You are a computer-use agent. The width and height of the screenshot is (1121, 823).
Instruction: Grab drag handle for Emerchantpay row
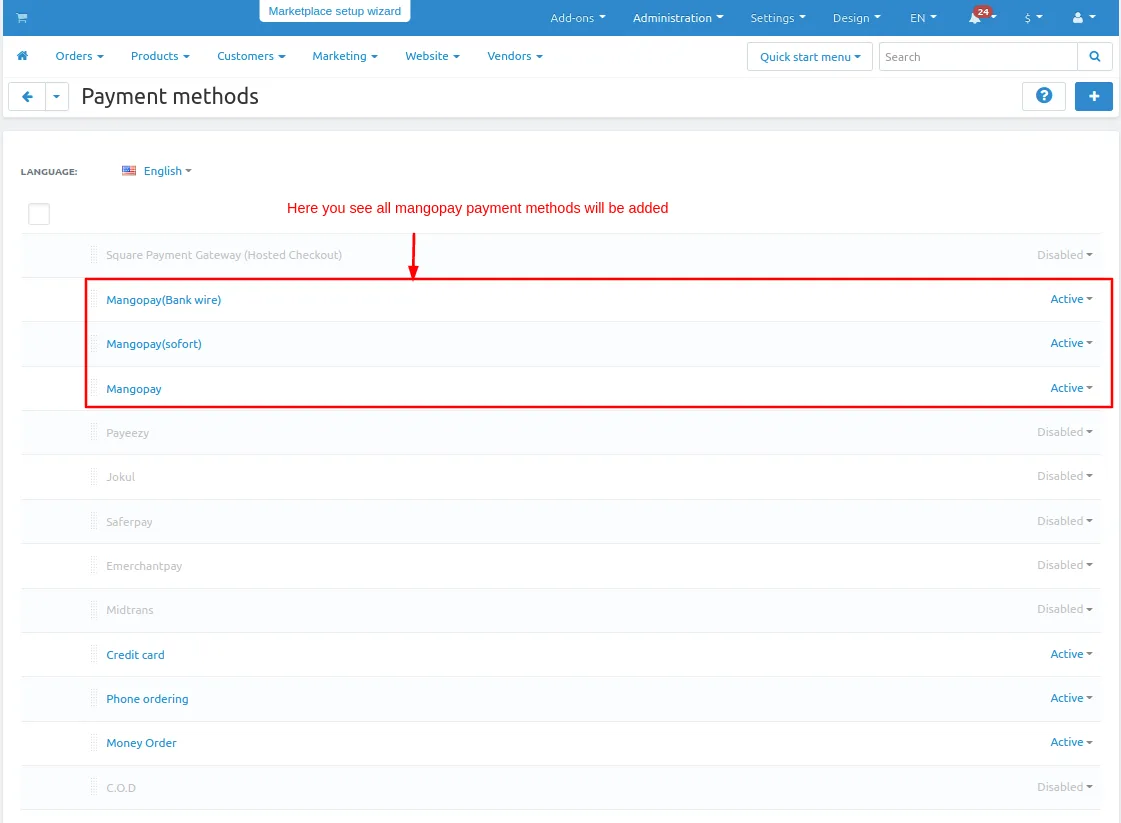[94, 566]
